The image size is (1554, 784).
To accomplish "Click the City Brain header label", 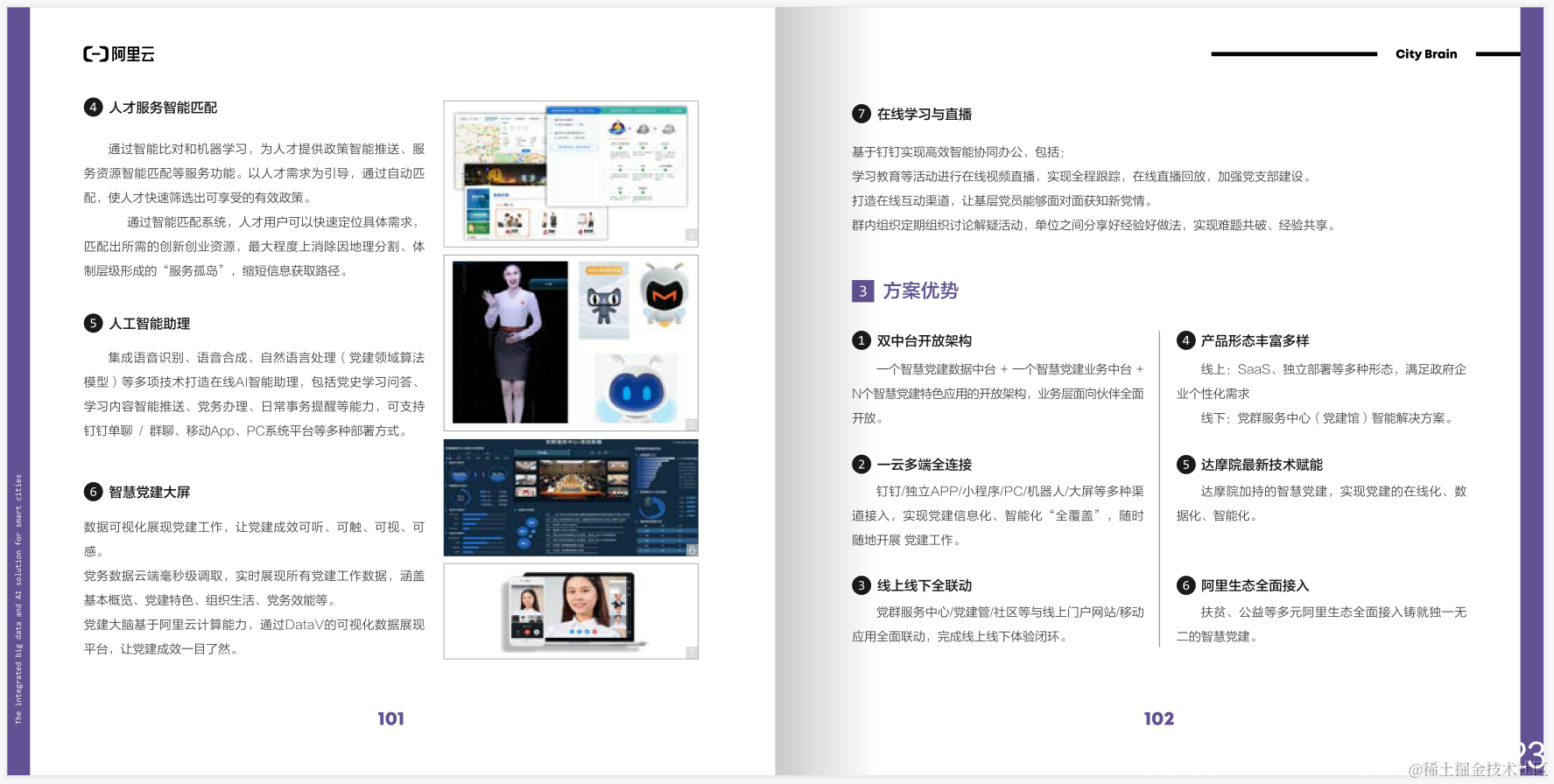I will 1426,54.
